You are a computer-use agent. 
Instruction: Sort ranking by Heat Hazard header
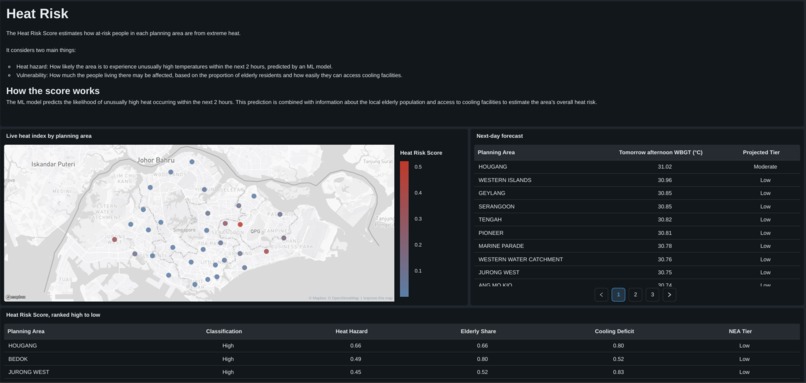(351, 332)
